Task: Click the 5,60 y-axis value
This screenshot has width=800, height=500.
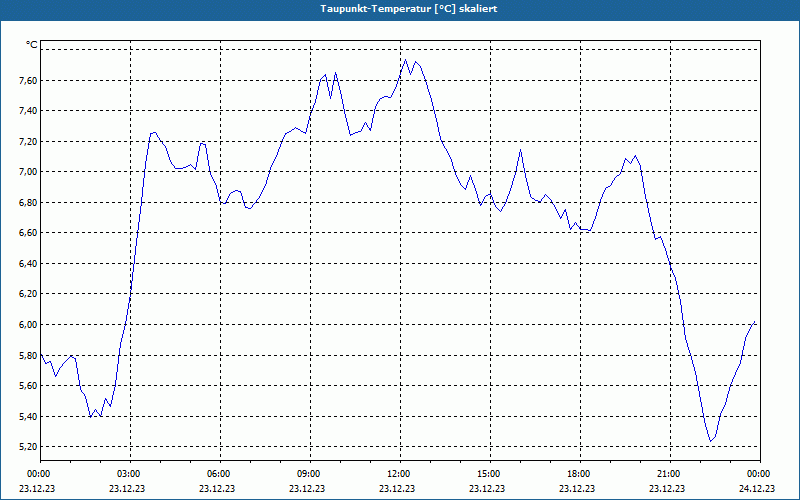Action: pos(28,386)
